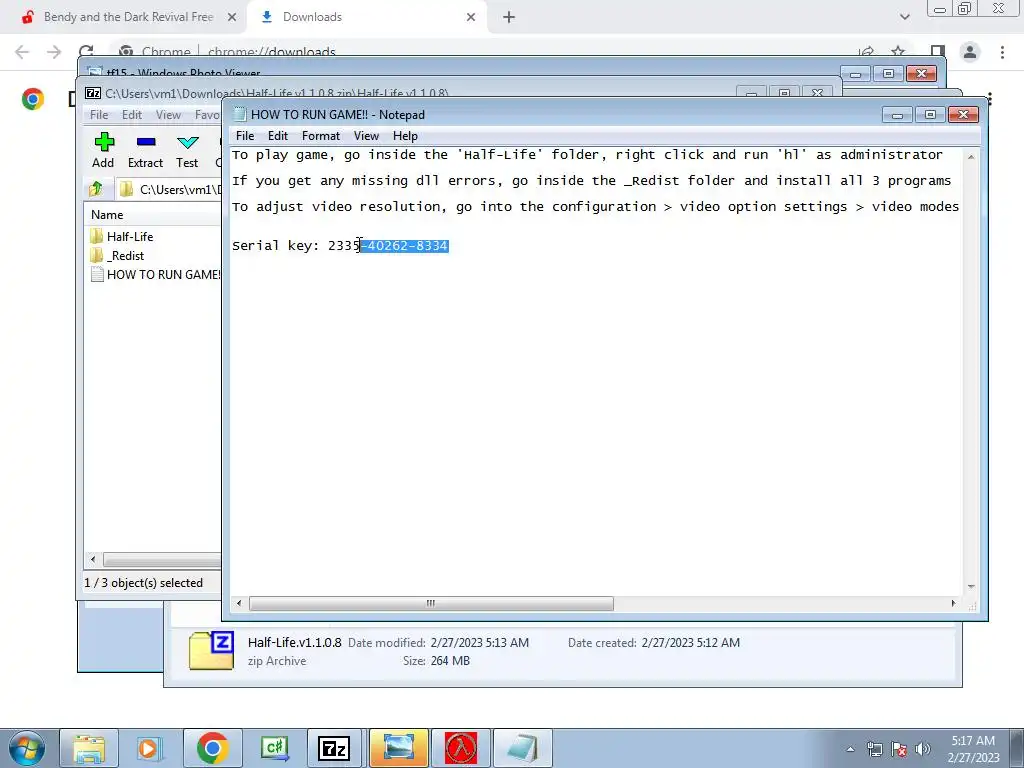This screenshot has width=1024, height=768.
Task: Open Half-Life lambda icon in taskbar
Action: pos(461,748)
